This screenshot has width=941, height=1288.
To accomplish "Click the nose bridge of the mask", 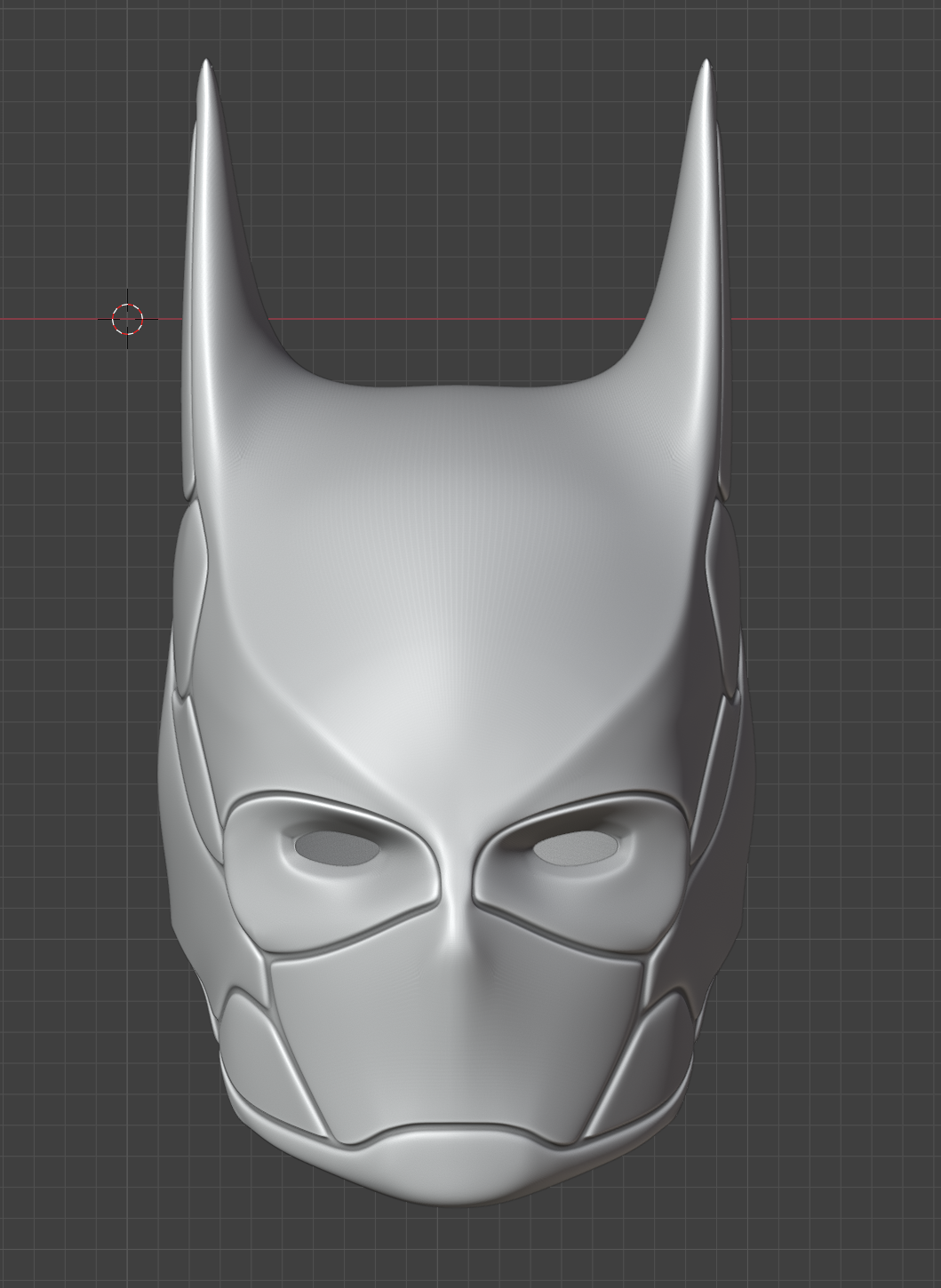I will (456, 897).
